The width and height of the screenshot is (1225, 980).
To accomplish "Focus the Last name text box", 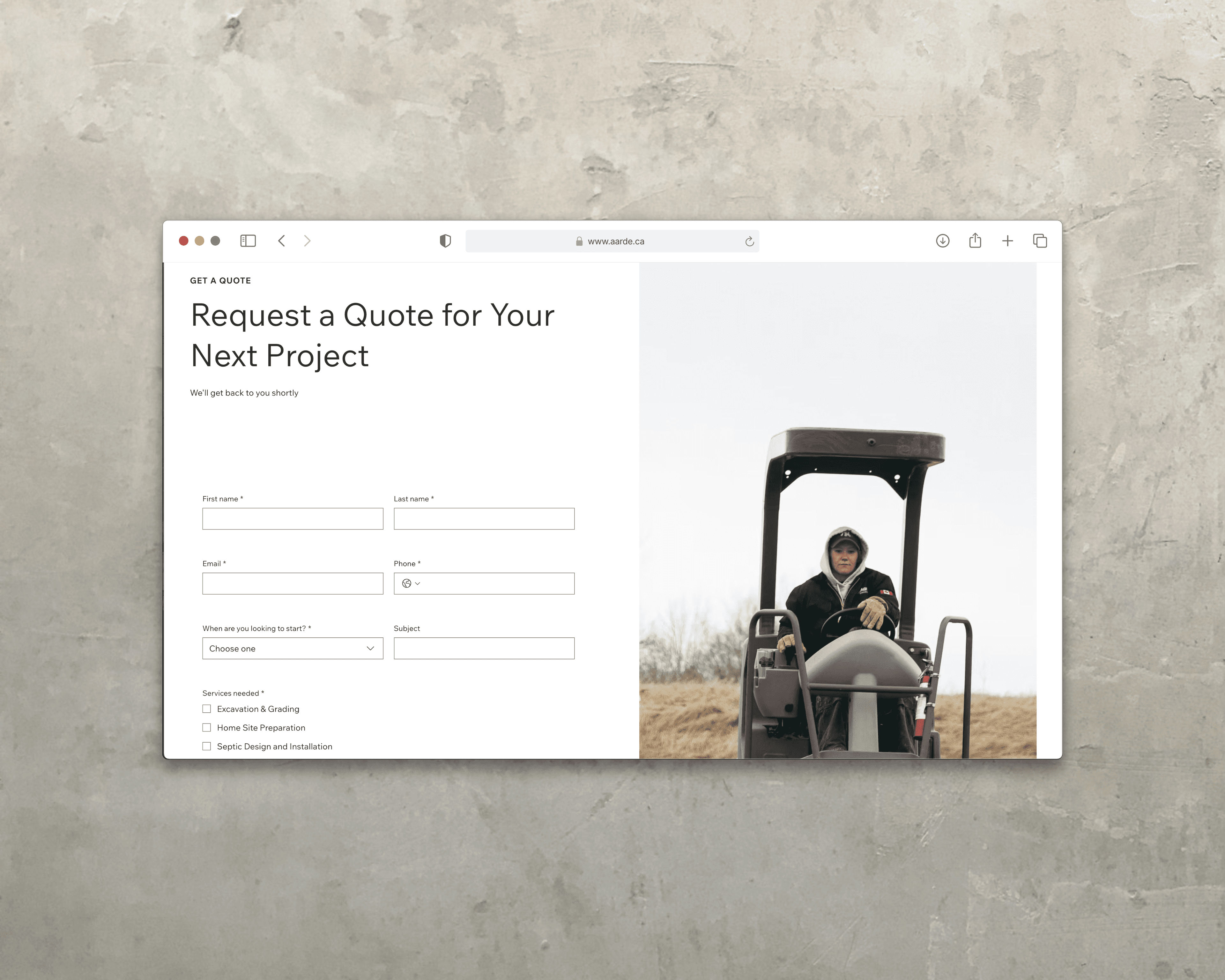I will point(484,519).
